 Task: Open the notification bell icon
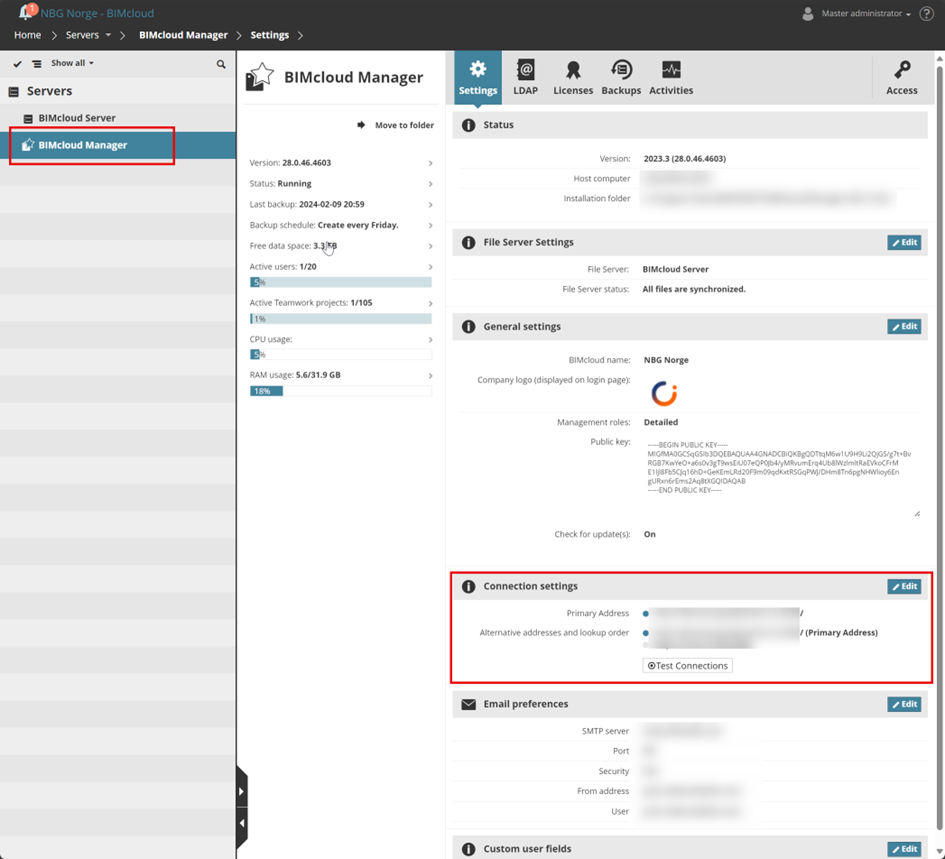[25, 11]
